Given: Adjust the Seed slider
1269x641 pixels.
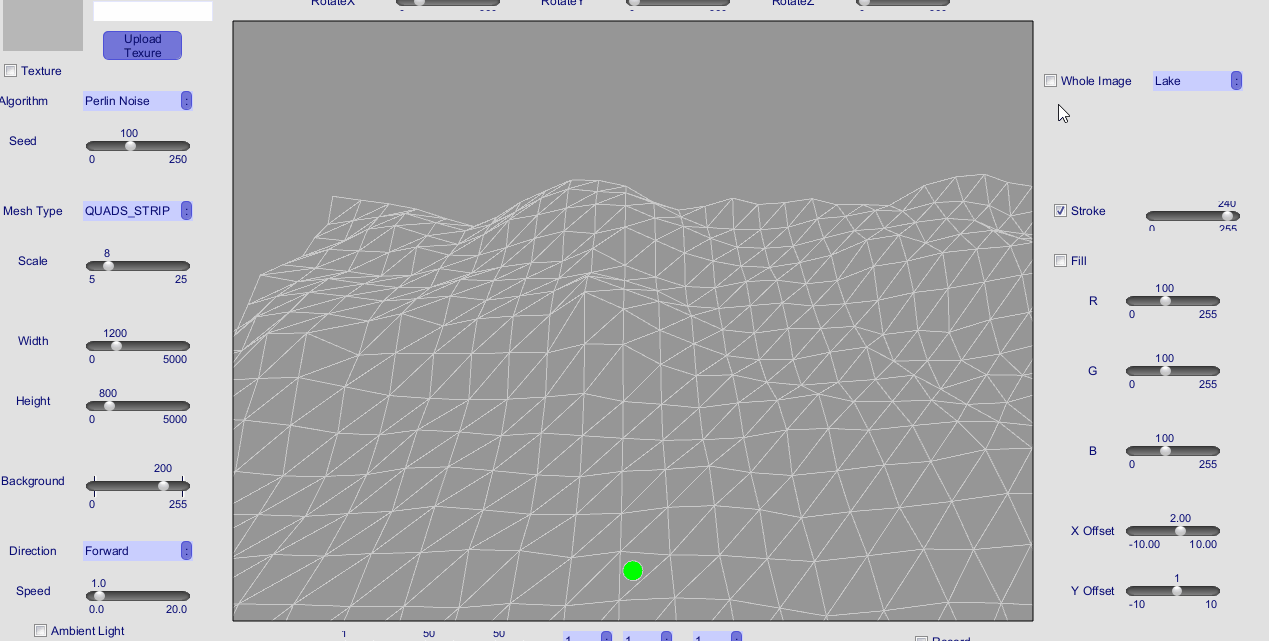Looking at the screenshot, I should pos(138,146).
